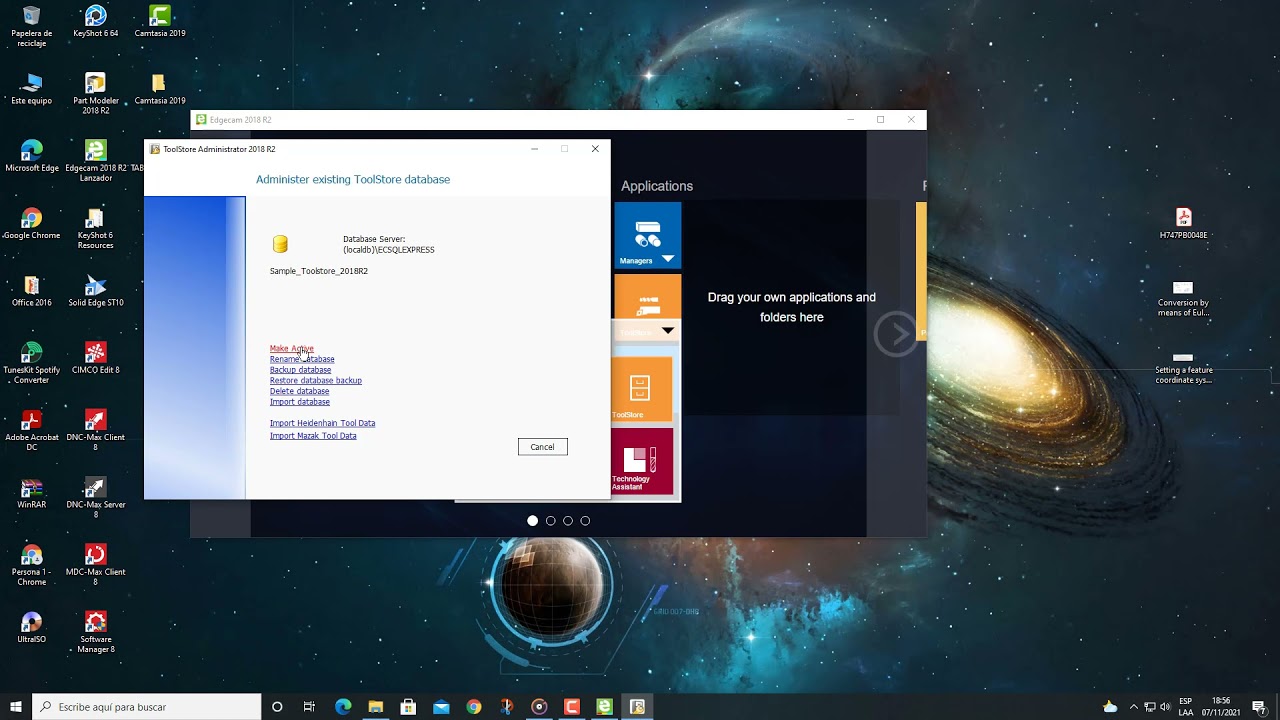Select the fourth page indicator dot

pyautogui.click(x=585, y=521)
